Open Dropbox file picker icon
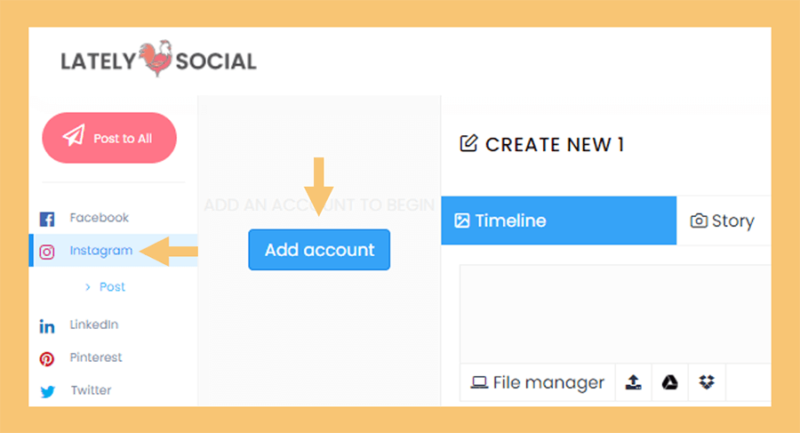Image resolution: width=800 pixels, height=433 pixels. (707, 382)
